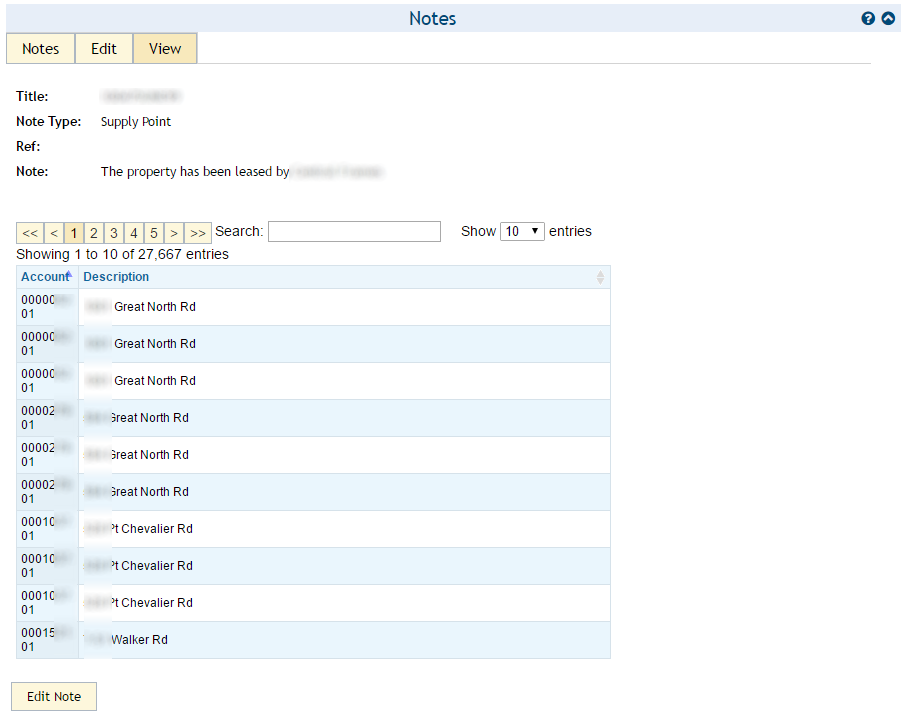Click the help question mark icon
Viewport: 906px width, 723px height.
868,19
